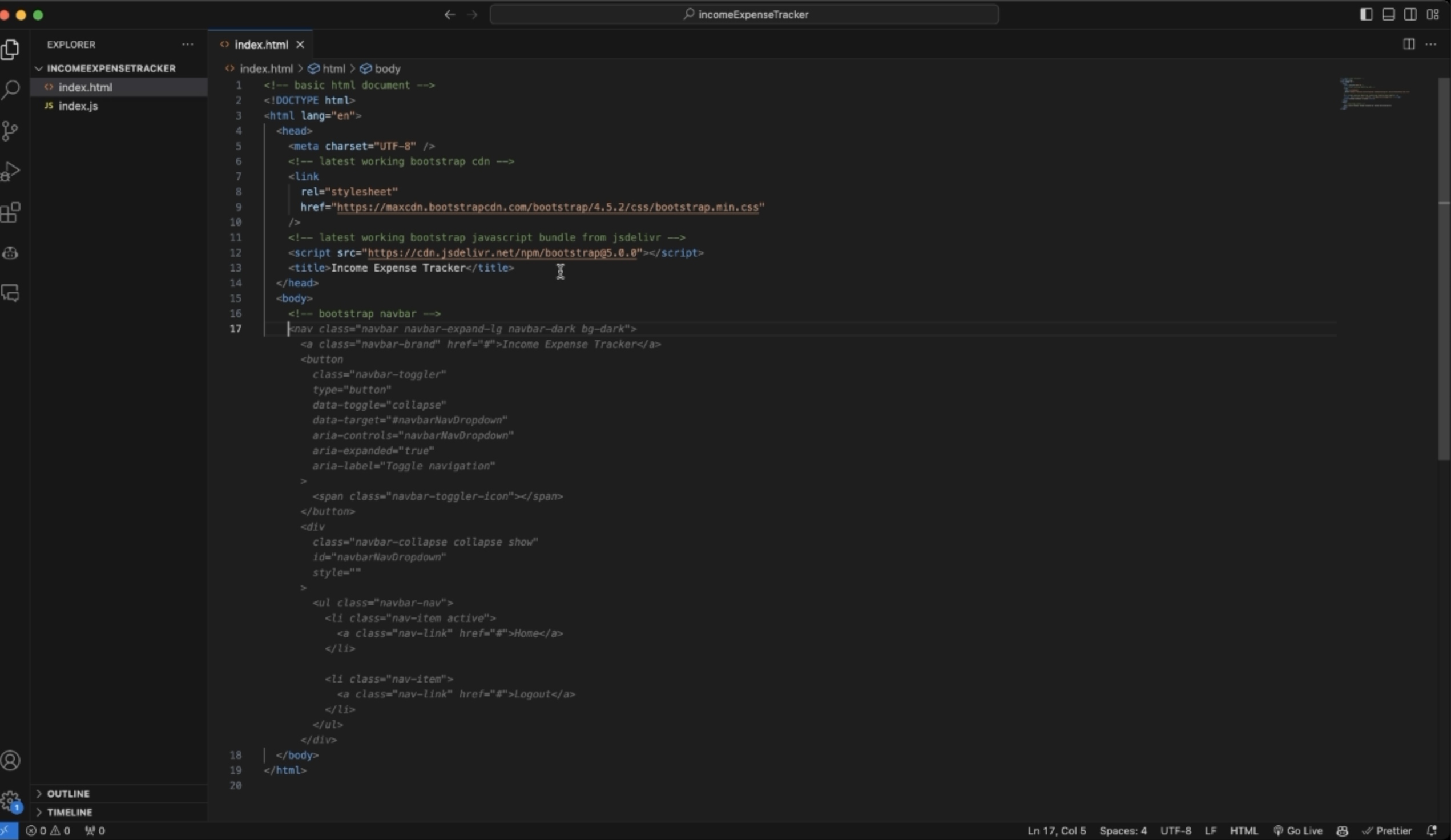Toggle the primary sidebar layout button
Screen dimensions: 1451x840
[x=1366, y=14]
